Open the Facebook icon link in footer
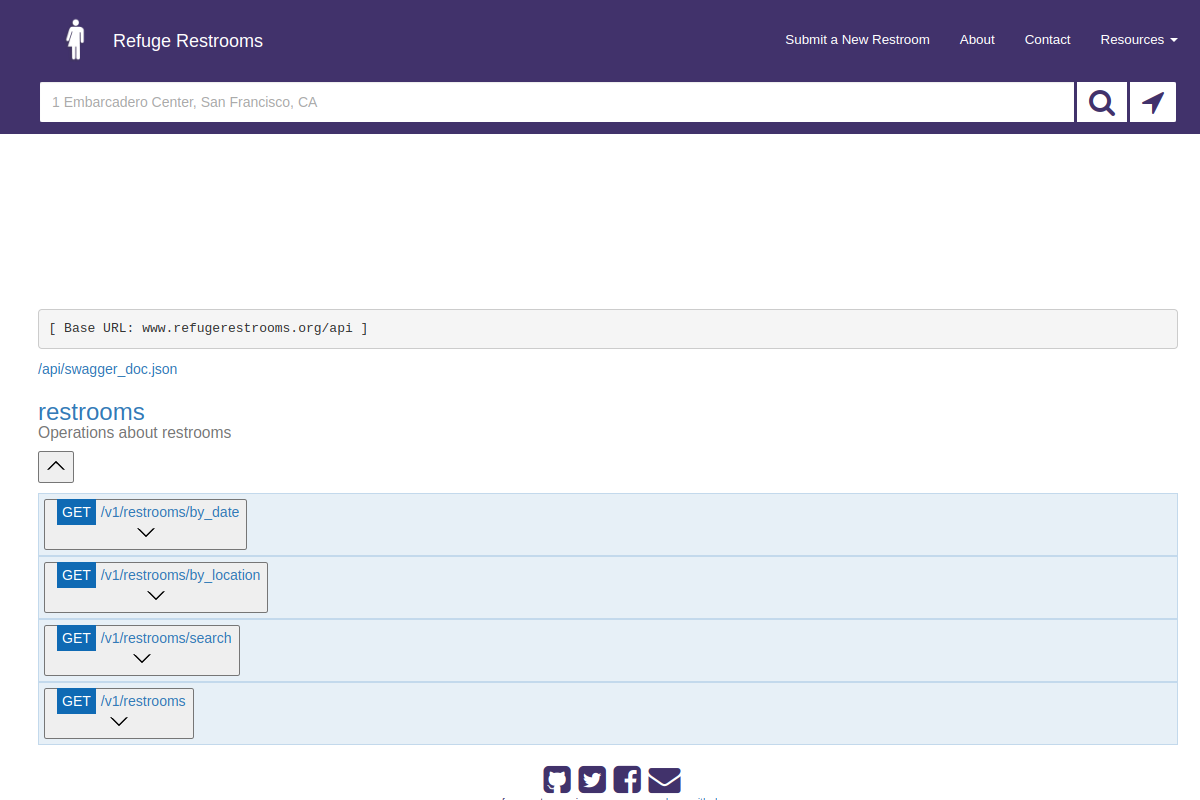 coord(627,780)
